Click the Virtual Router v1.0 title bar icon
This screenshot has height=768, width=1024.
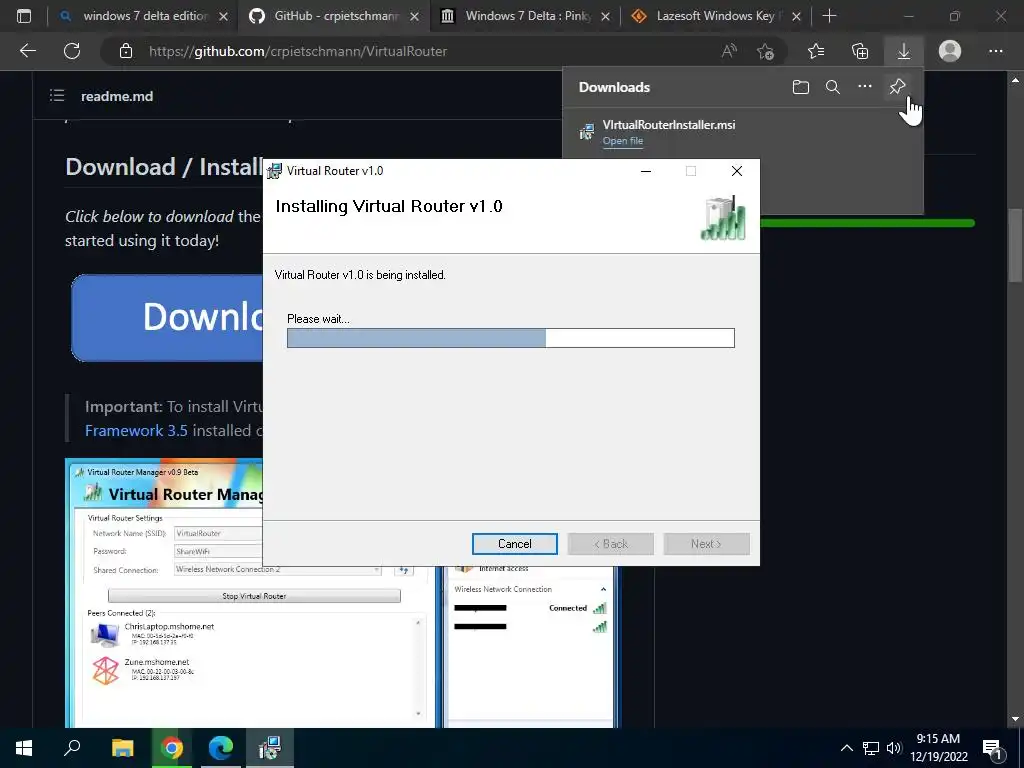274,171
